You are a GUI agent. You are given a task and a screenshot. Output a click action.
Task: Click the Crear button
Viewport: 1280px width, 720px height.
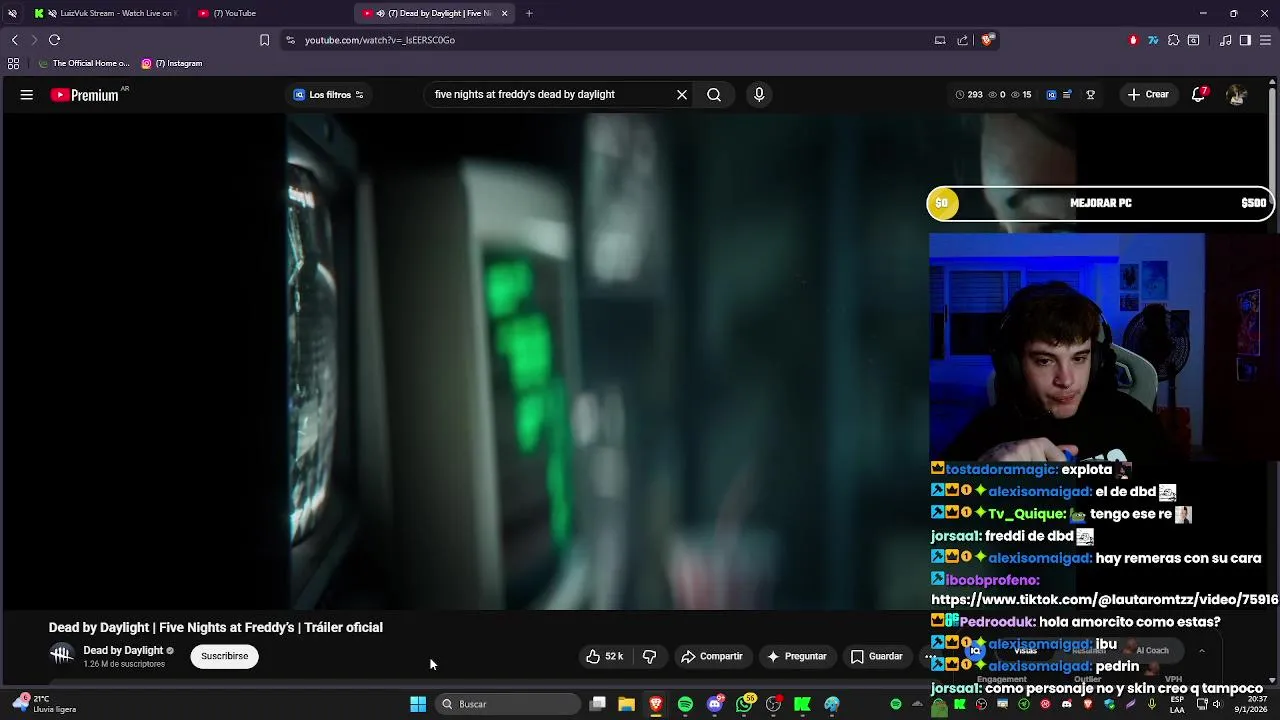pyautogui.click(x=1148, y=95)
